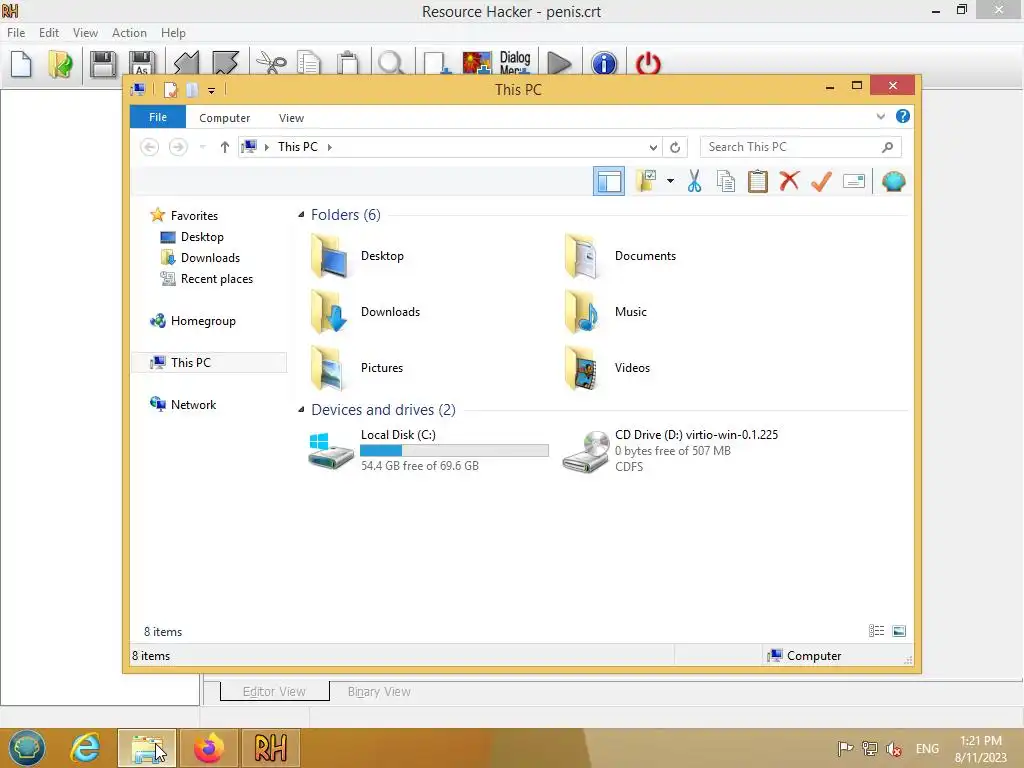Viewport: 1024px width, 768px height.
Task: Select CD Drive (D:) virtio-win
Action: 671,451
